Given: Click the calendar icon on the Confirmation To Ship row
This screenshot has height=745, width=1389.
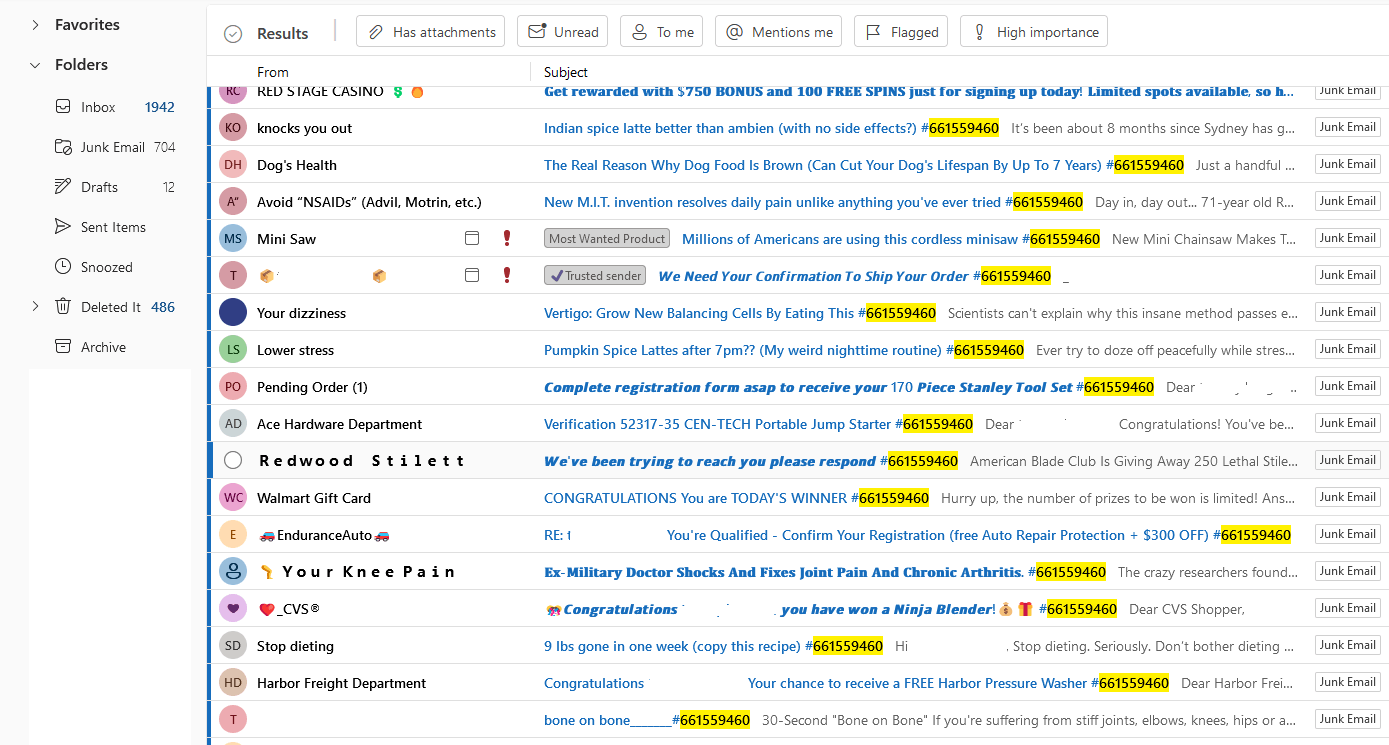Looking at the screenshot, I should coord(472,275).
